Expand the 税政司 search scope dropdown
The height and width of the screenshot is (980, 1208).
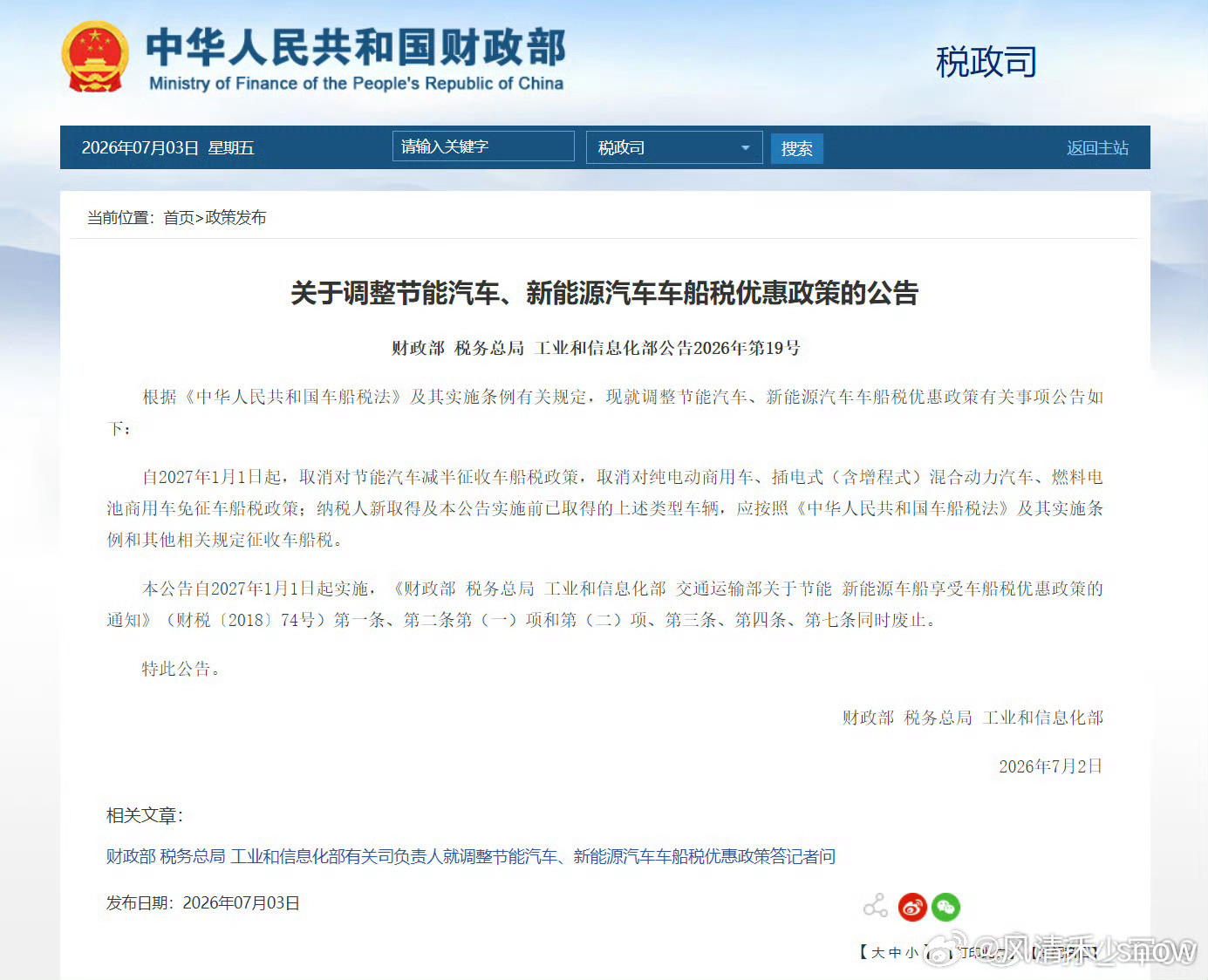coord(674,147)
